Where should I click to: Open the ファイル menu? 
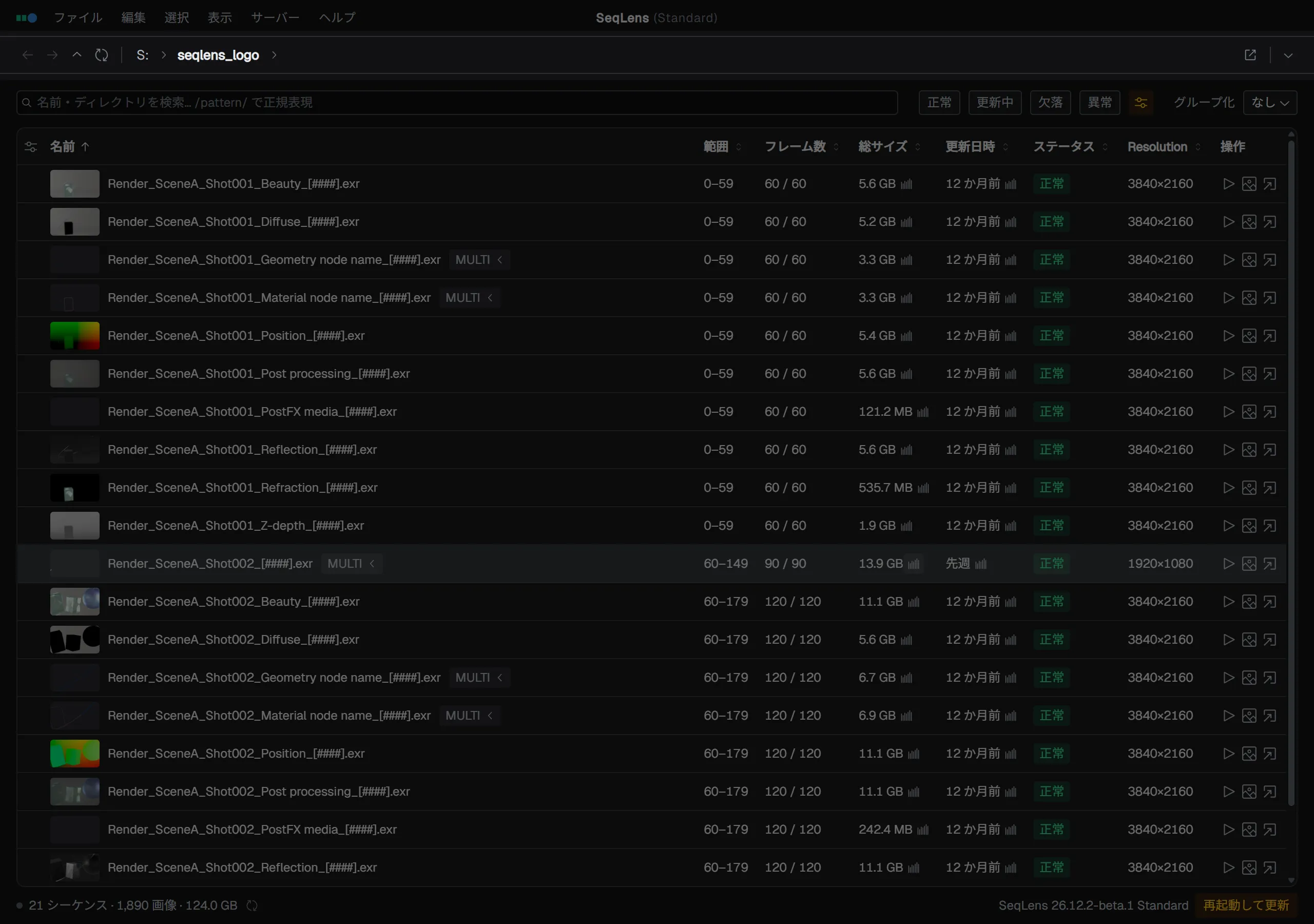78,18
